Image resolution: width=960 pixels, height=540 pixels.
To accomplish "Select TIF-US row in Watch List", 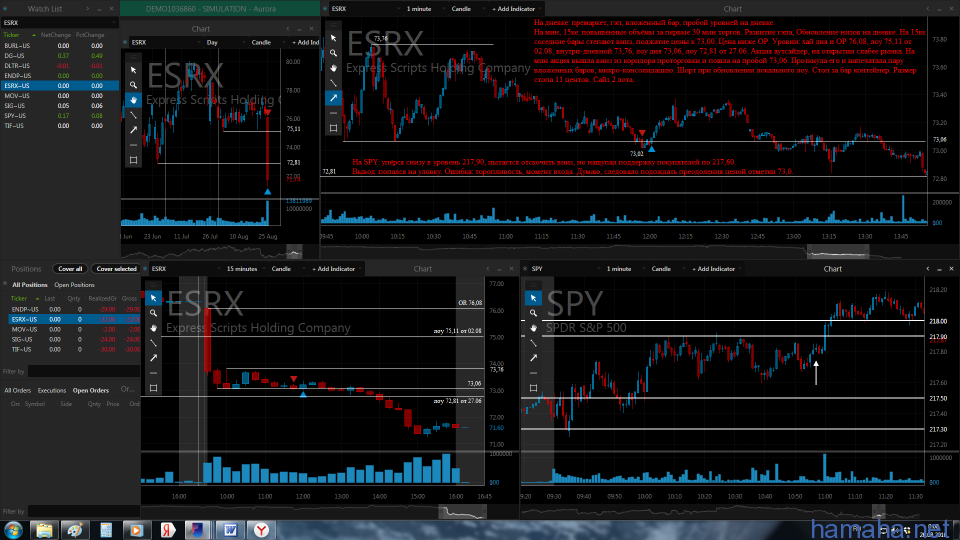I will point(59,126).
